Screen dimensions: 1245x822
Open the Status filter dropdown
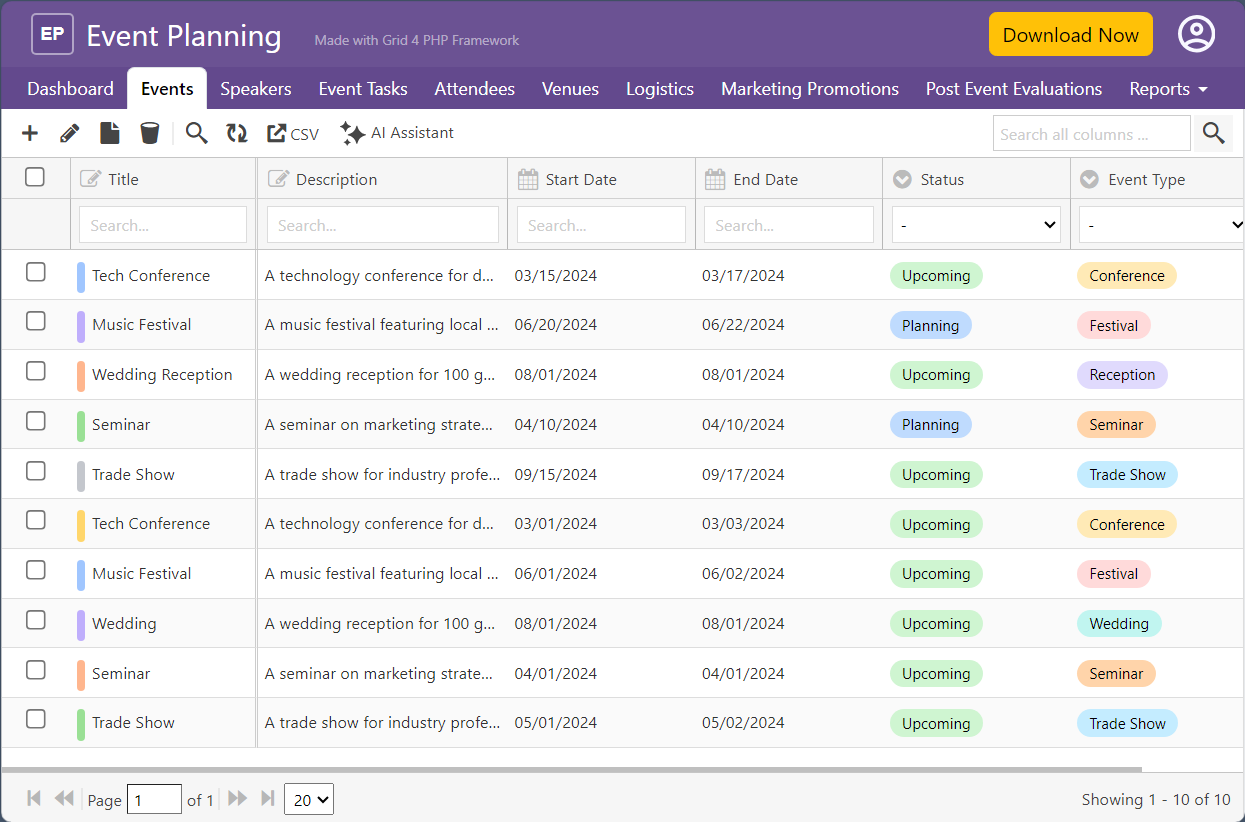(976, 225)
